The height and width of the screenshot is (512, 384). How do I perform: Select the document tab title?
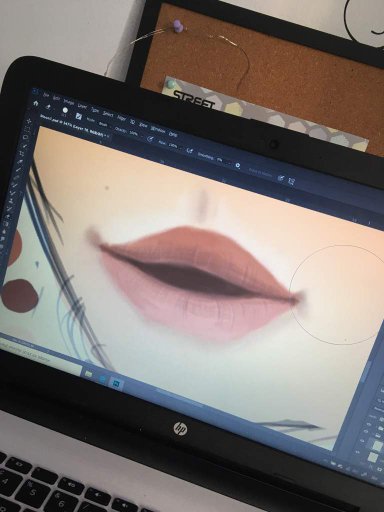tap(73, 126)
